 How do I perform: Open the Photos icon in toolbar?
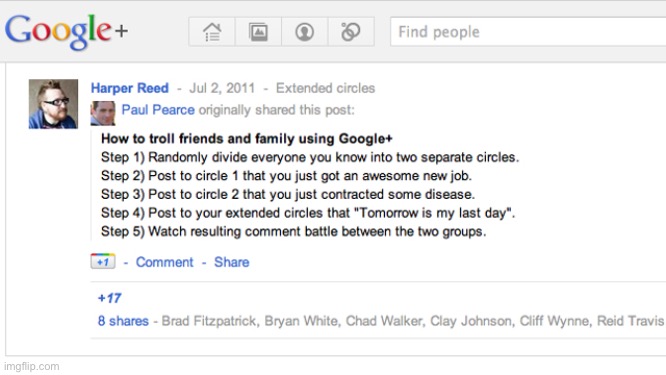click(258, 32)
